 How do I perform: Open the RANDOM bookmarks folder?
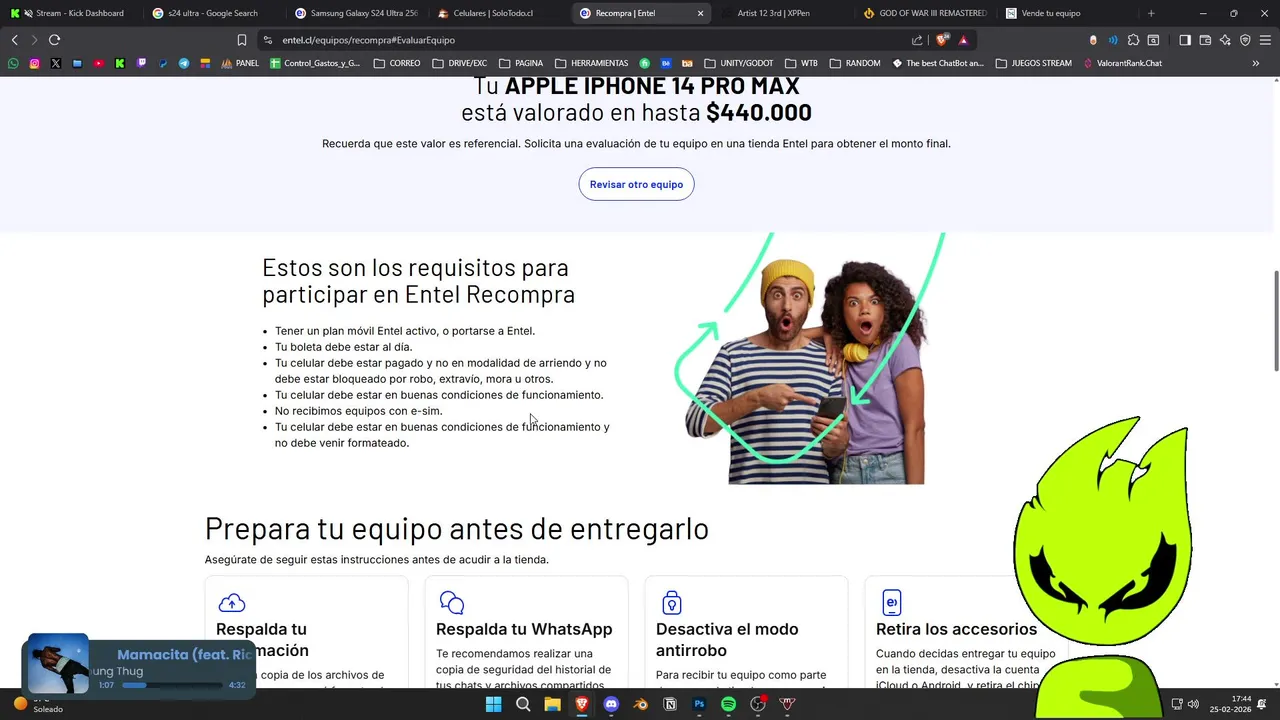[x=855, y=63]
